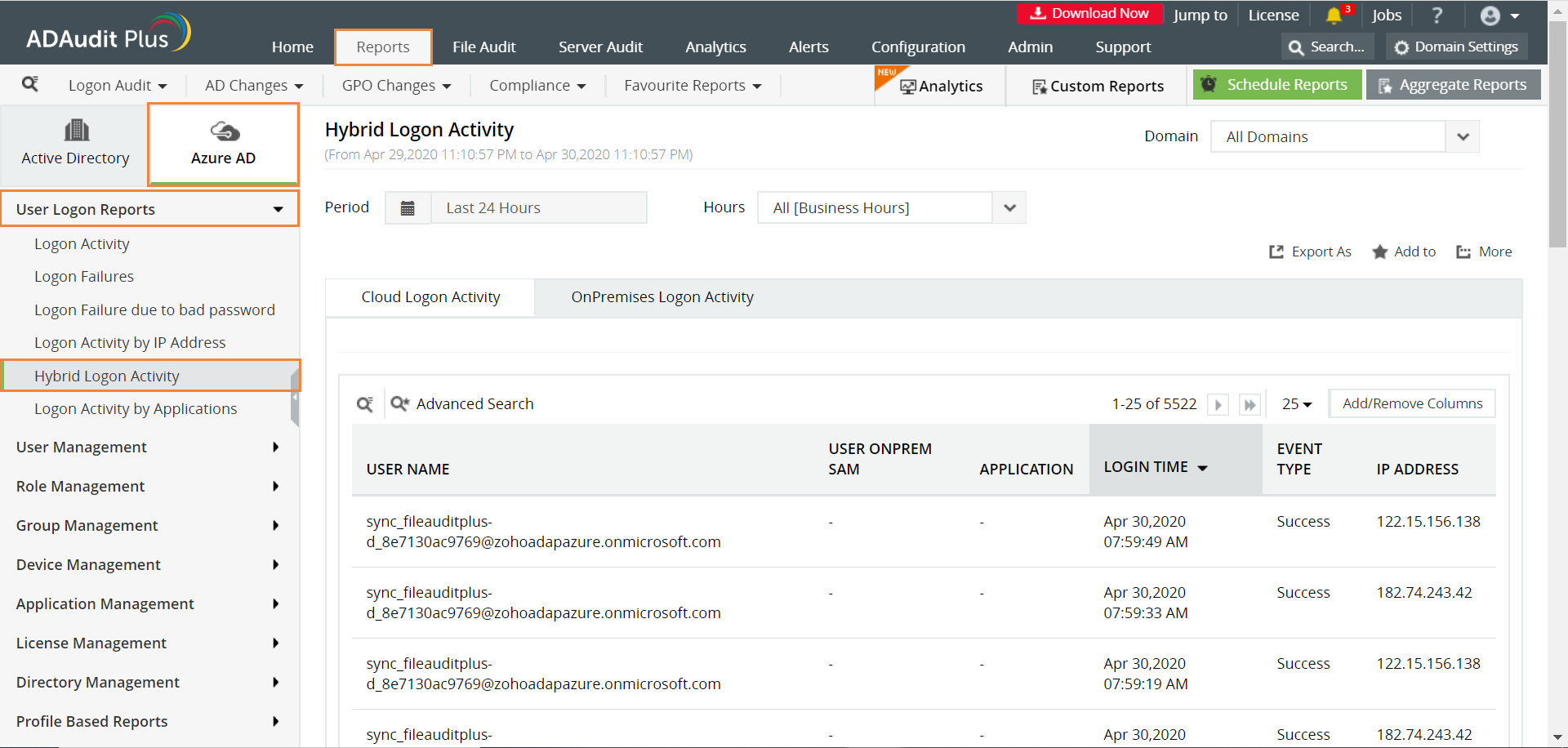Switch to the File Audit tab

(484, 47)
